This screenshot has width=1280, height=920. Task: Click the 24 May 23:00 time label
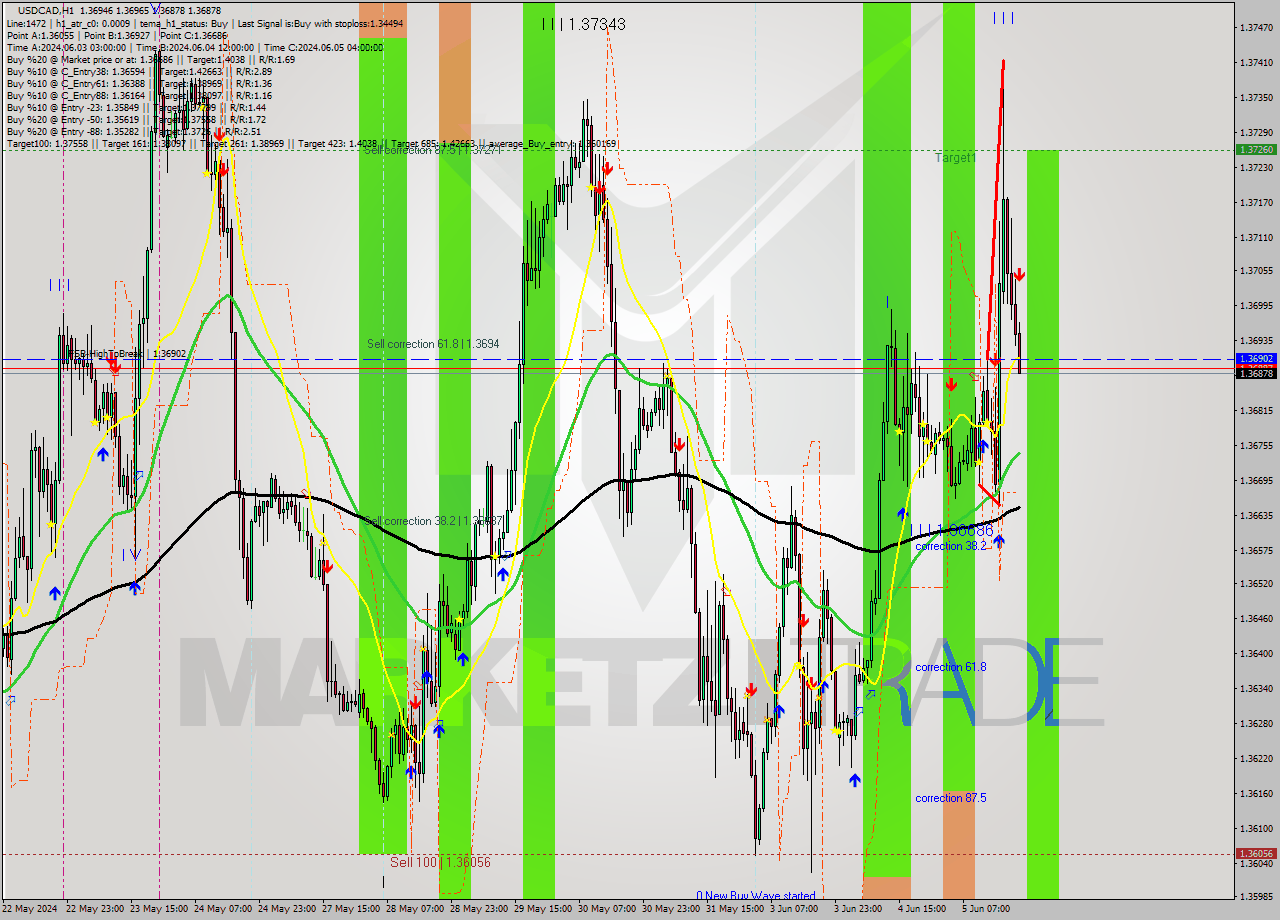(287, 909)
